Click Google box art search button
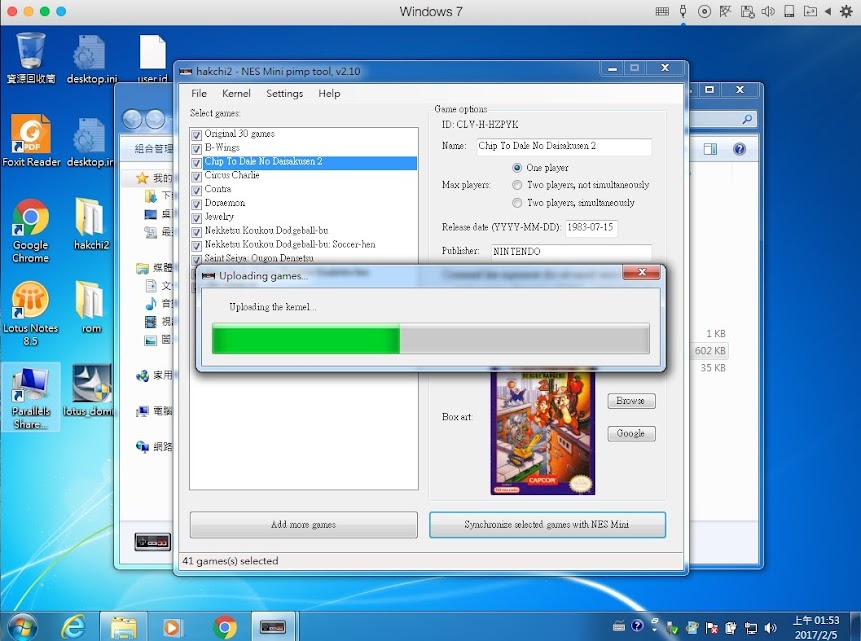 [x=631, y=433]
